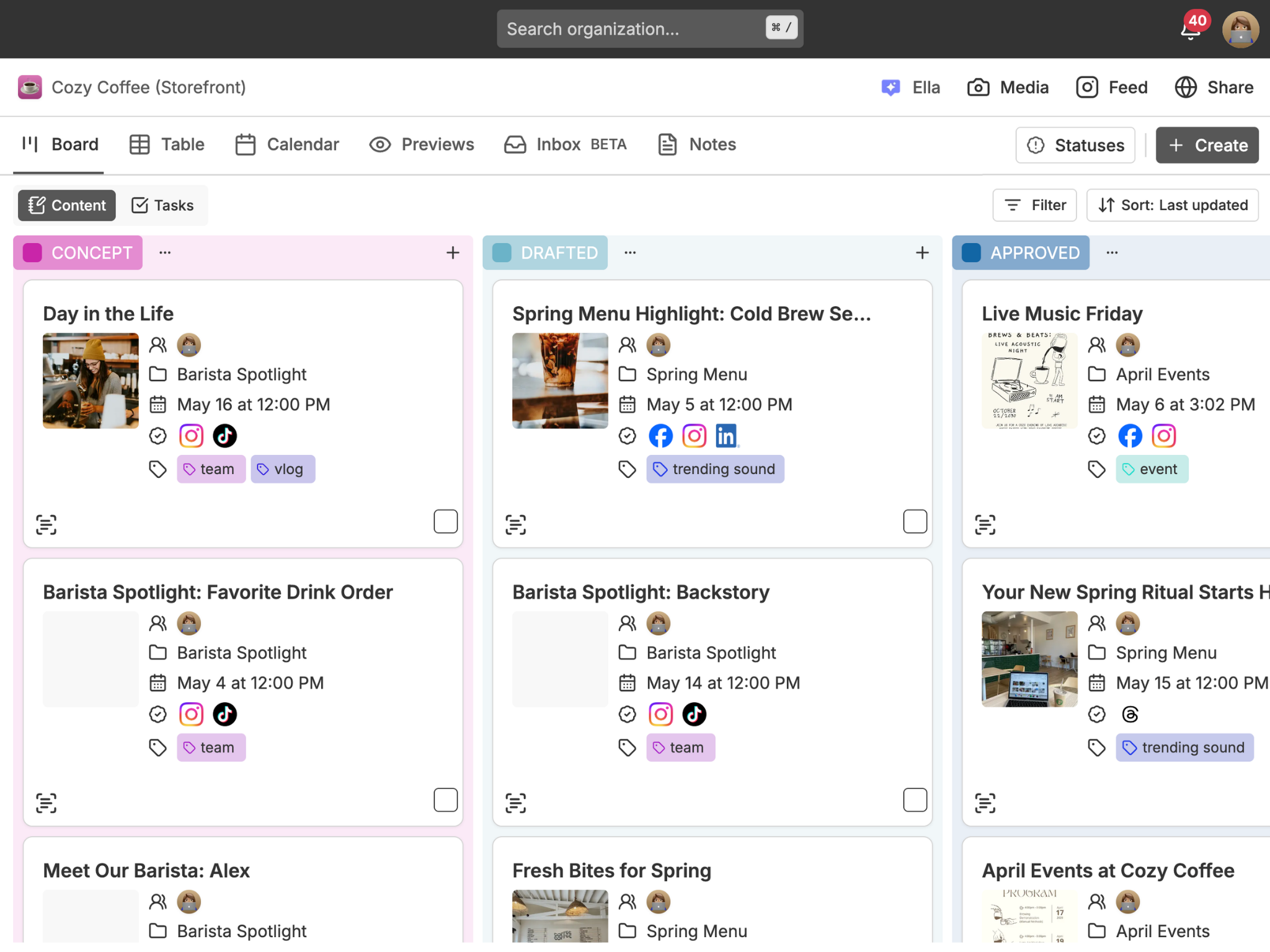
Task: Open the Filter button
Action: click(1034, 205)
